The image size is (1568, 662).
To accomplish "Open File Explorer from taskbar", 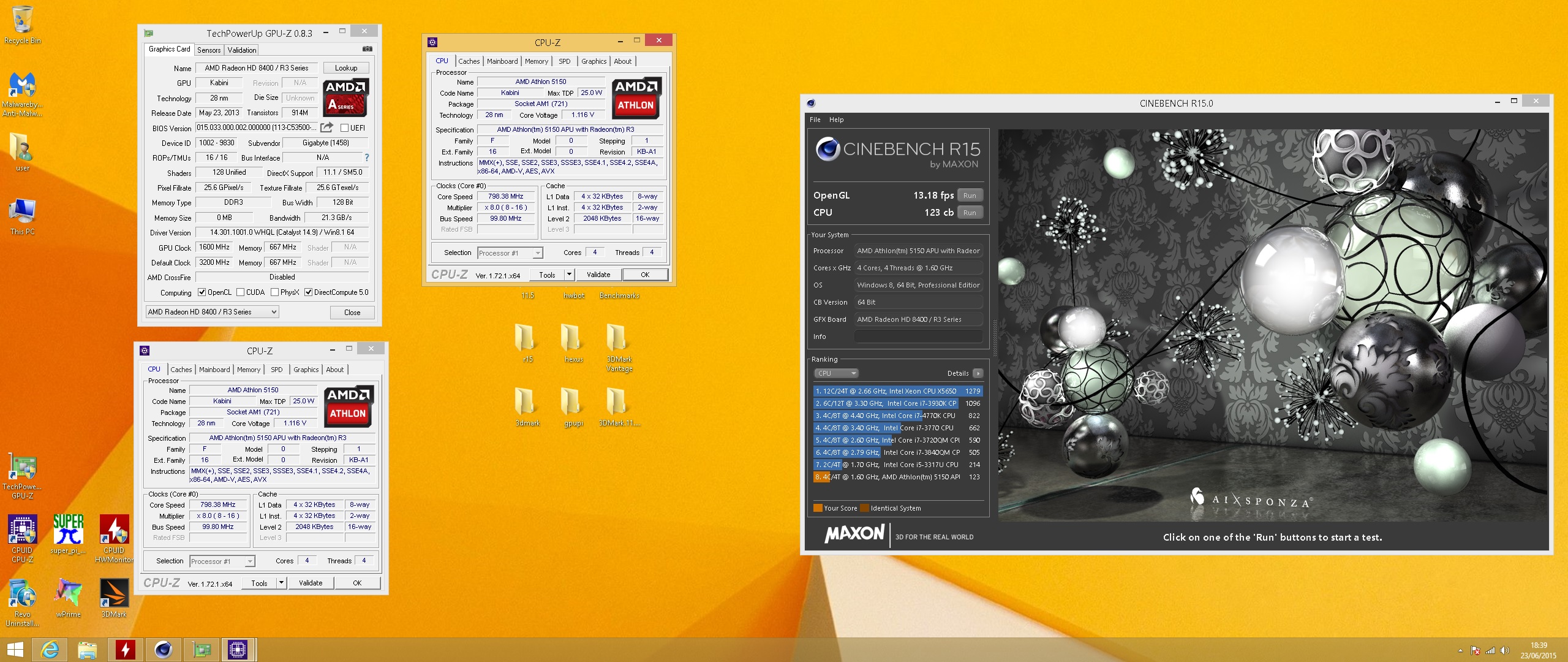I will coord(88,650).
